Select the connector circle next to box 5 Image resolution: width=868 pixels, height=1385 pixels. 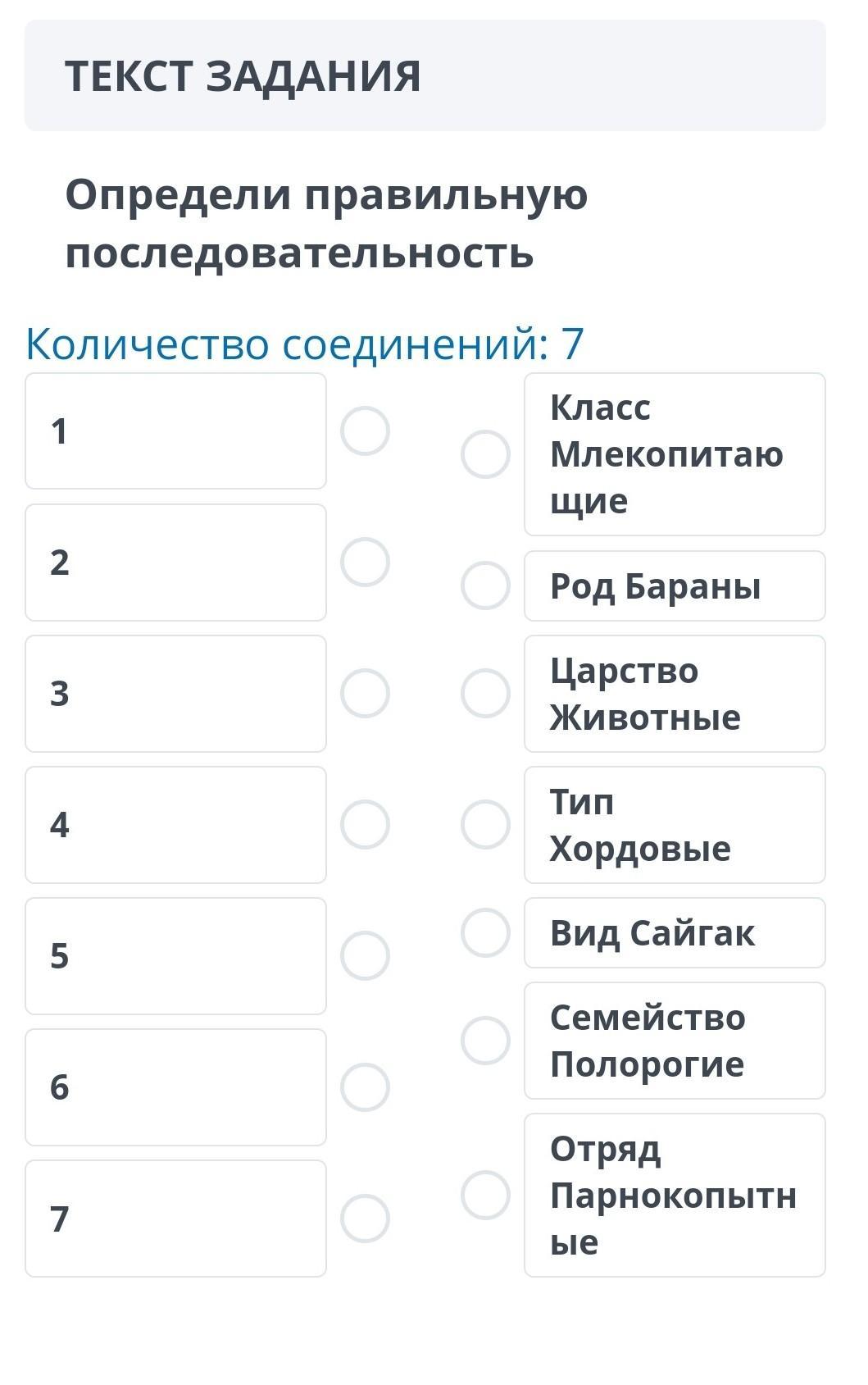[x=365, y=955]
